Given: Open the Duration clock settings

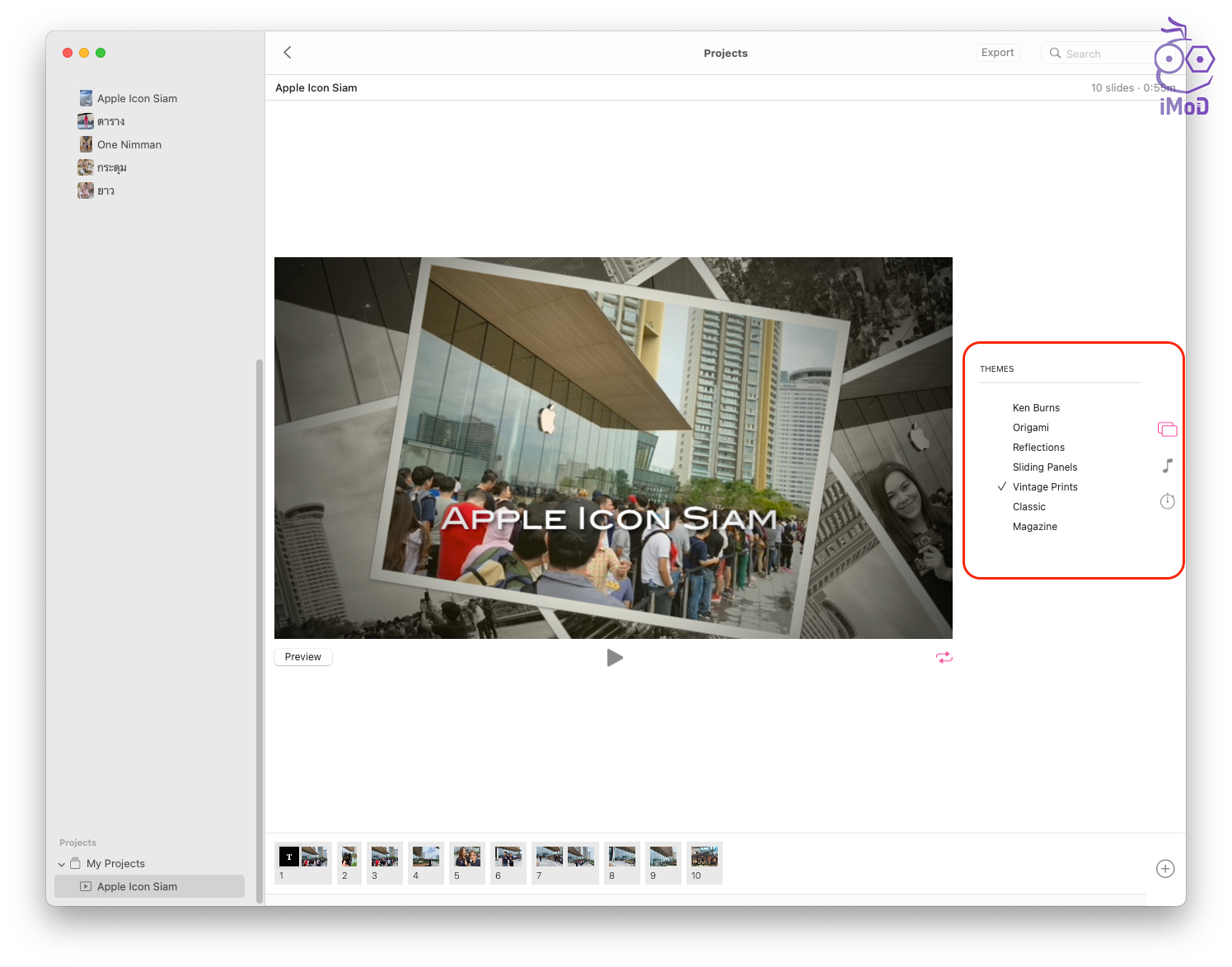Looking at the screenshot, I should [x=1167, y=501].
